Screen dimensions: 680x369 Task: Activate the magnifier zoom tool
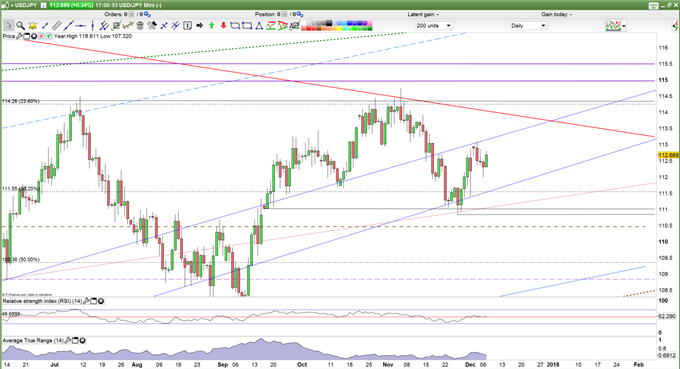(x=20, y=26)
